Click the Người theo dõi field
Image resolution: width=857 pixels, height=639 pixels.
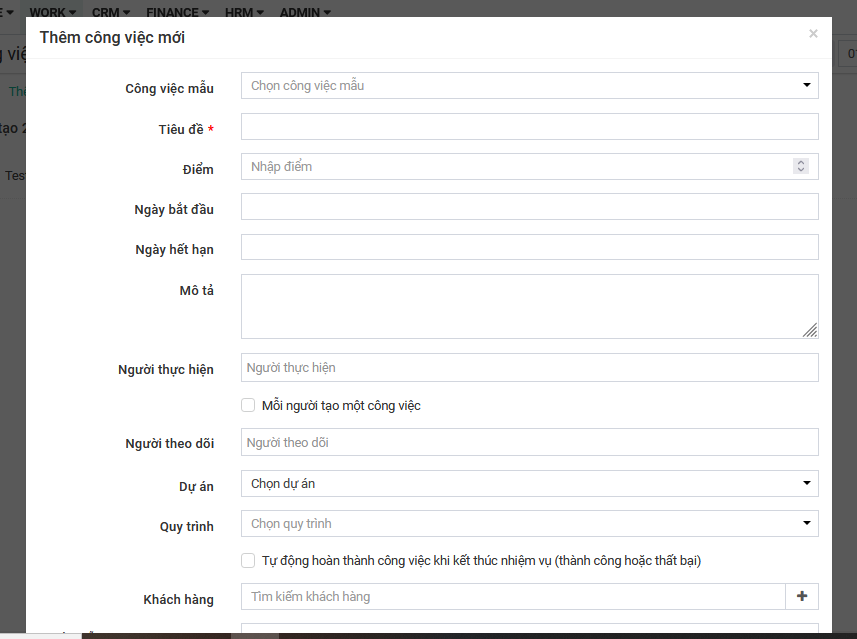coord(529,442)
